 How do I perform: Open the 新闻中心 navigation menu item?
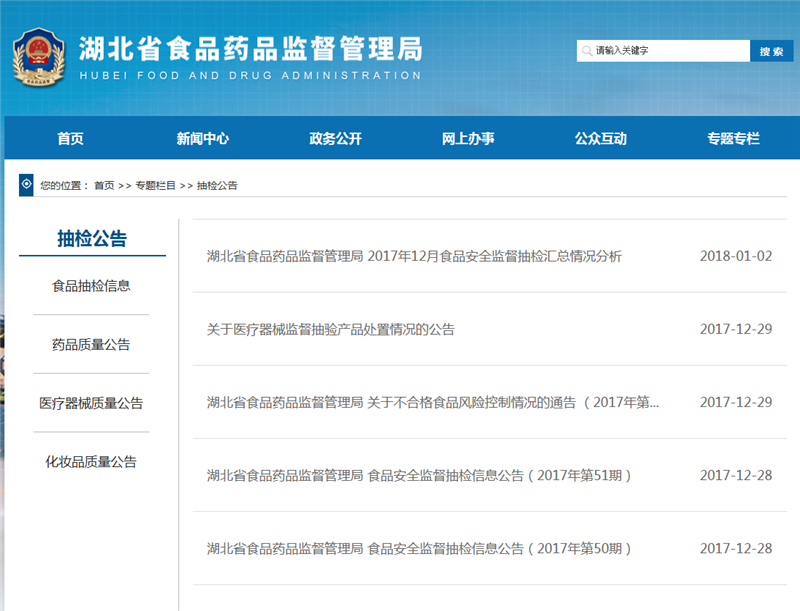(x=202, y=139)
